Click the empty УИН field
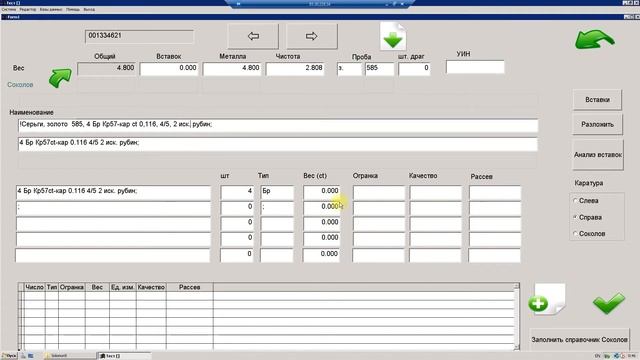Viewport: 640px width, 360px height. [475, 67]
